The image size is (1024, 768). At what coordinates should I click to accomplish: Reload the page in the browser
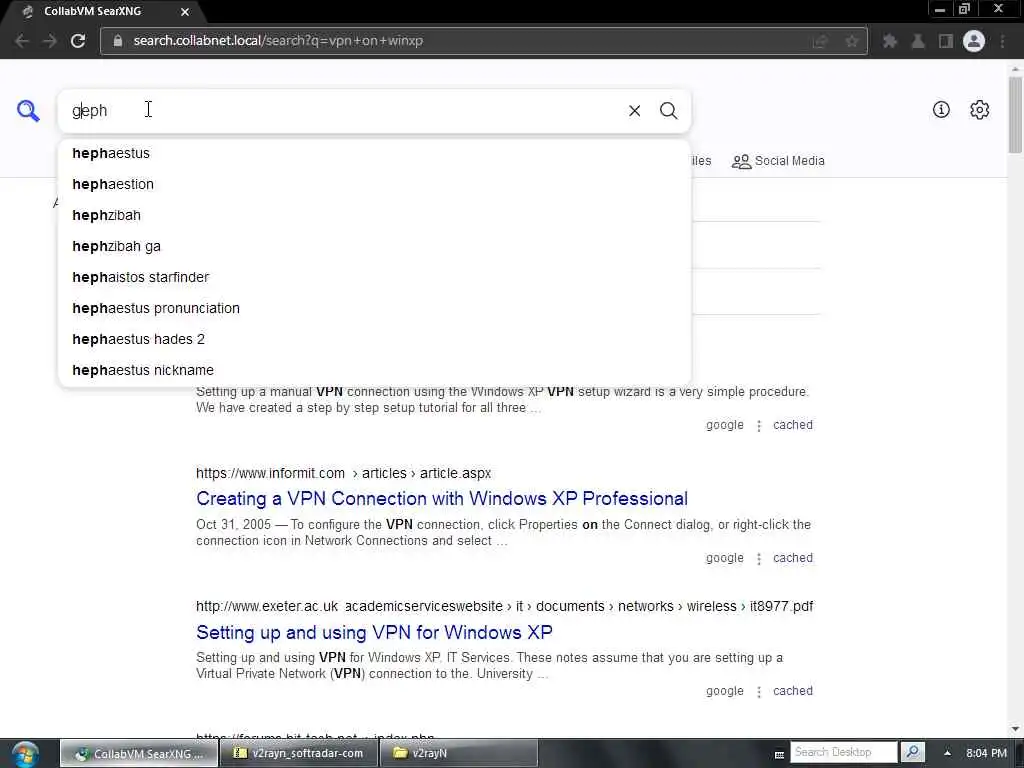[x=78, y=40]
